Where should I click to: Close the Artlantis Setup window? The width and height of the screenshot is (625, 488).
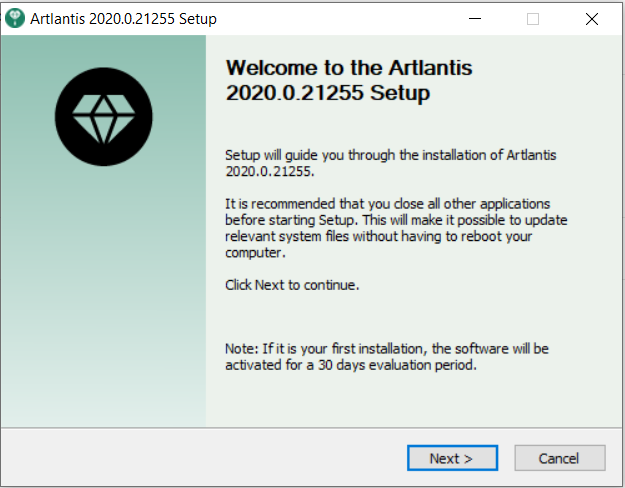tap(592, 18)
